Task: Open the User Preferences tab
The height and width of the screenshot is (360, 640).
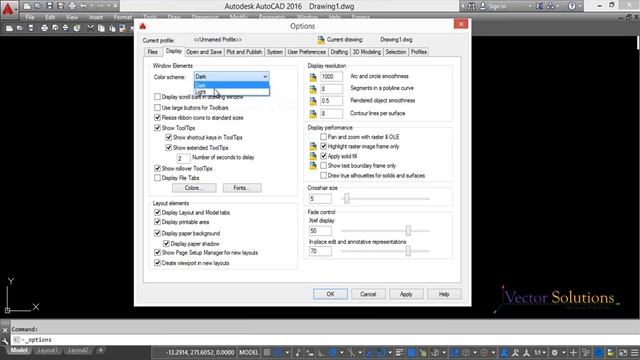Action: (307, 52)
